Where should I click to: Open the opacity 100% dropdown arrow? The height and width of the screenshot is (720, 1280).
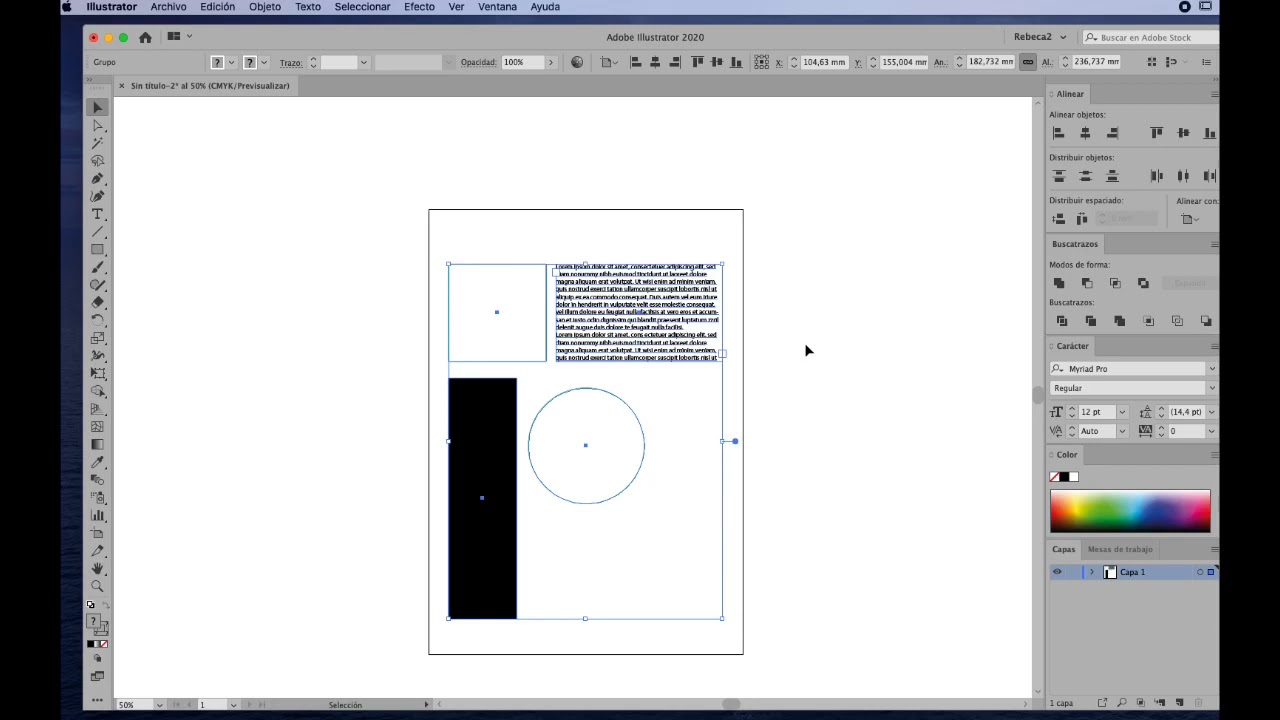pyautogui.click(x=550, y=62)
